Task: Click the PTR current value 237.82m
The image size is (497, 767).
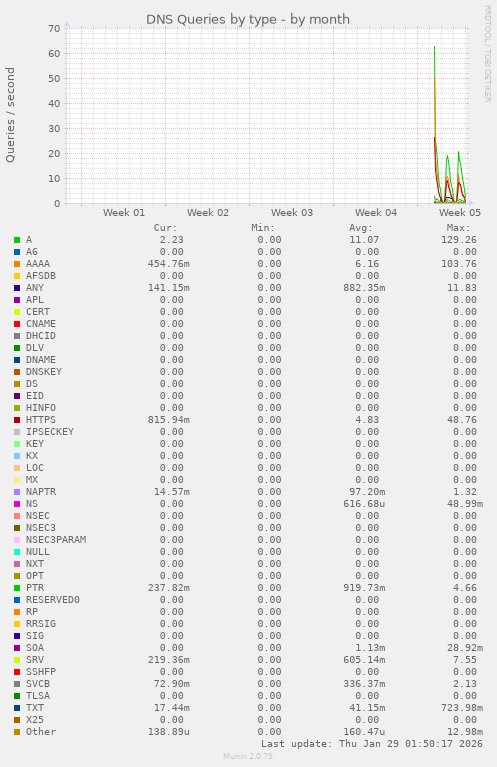Action: pos(169,588)
